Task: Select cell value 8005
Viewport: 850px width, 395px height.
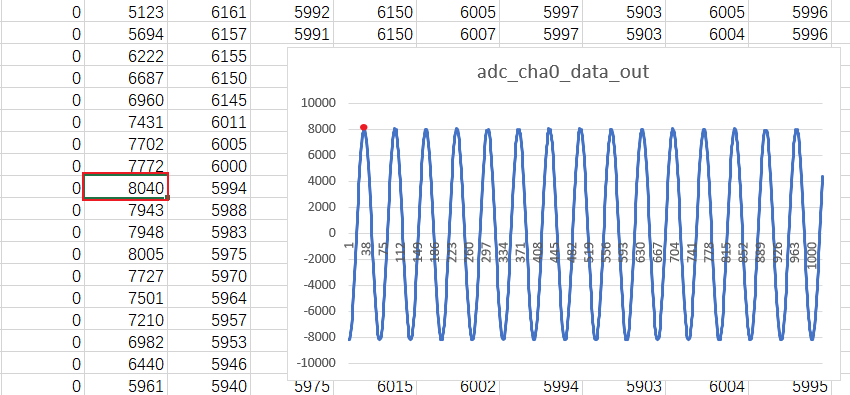Action: 126,254
